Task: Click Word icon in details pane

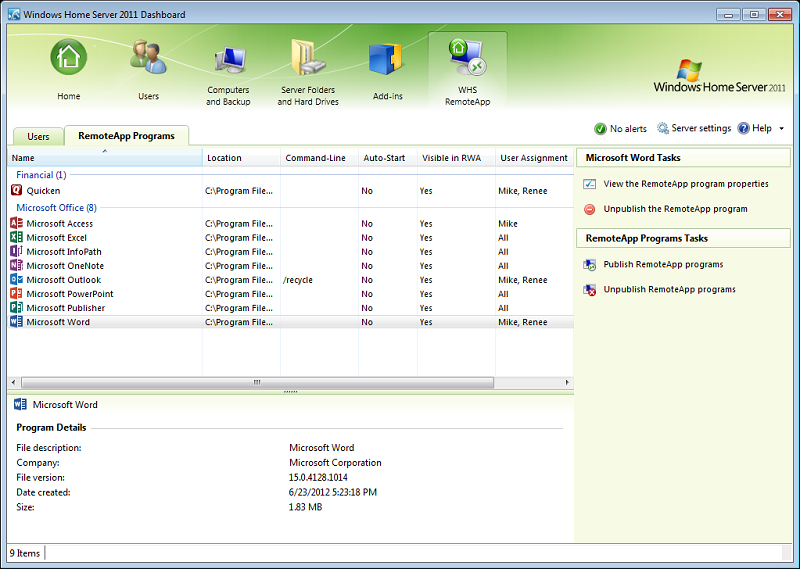Action: click(x=20, y=404)
